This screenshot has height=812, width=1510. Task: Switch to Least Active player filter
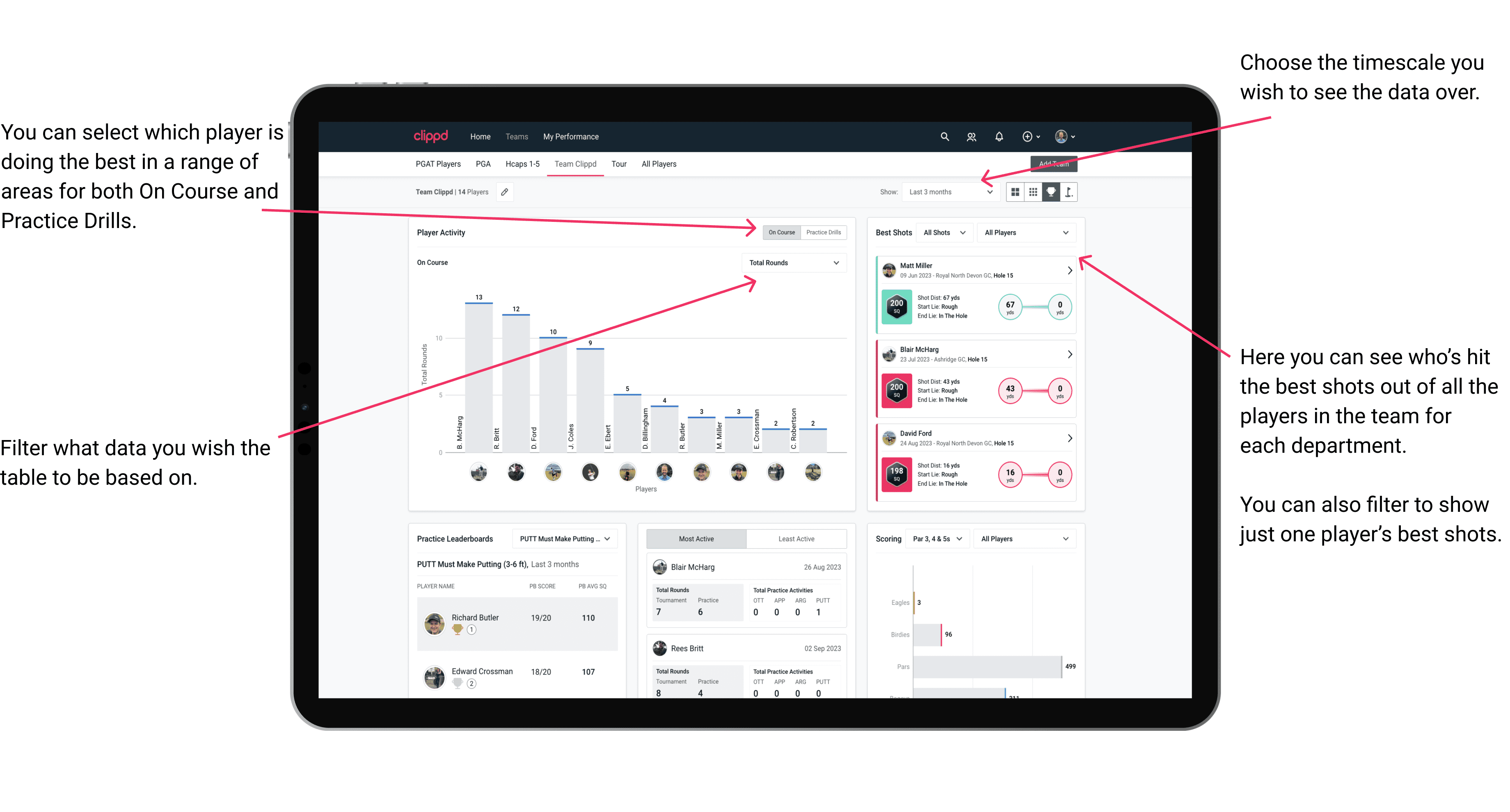pos(795,540)
